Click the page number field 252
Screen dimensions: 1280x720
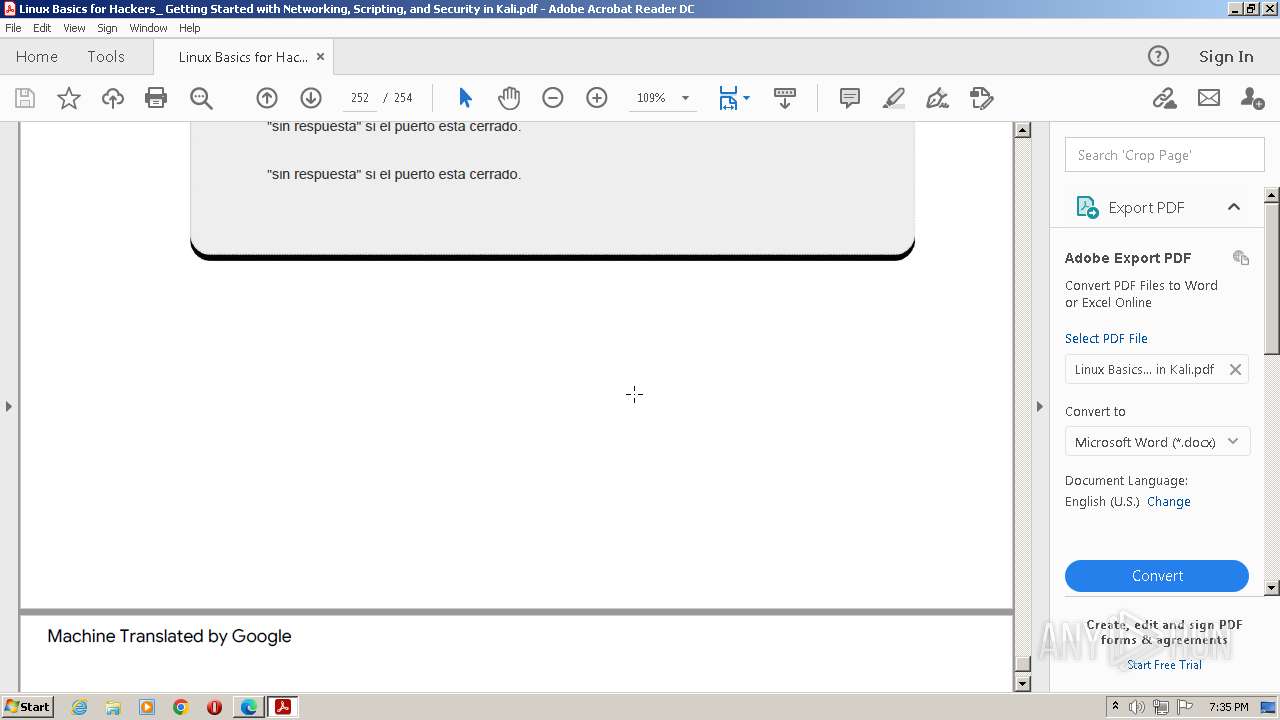pyautogui.click(x=360, y=98)
